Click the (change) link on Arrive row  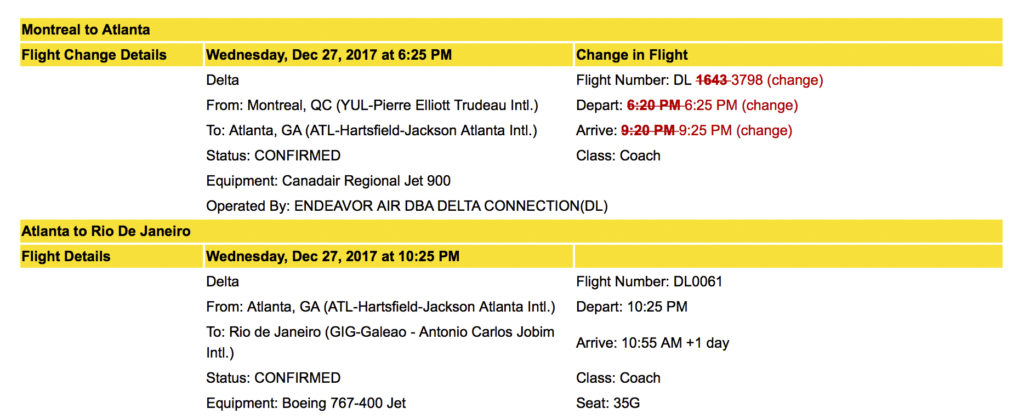pos(764,130)
